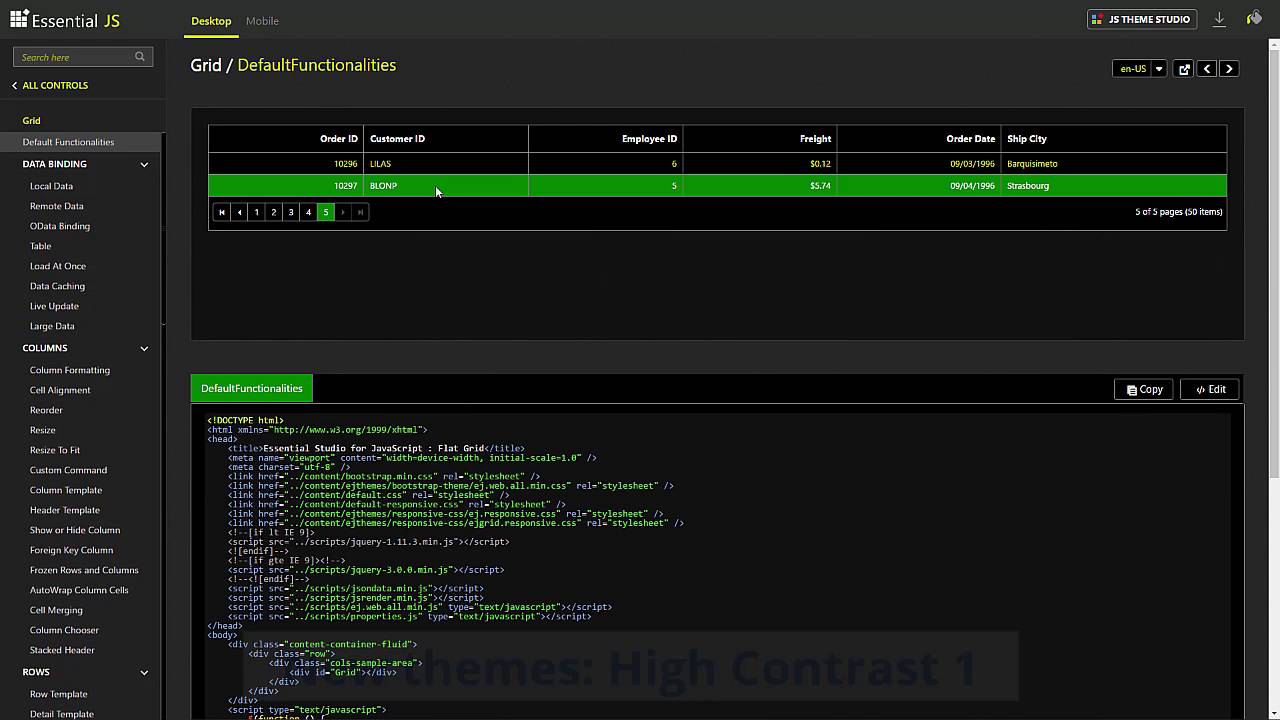The image size is (1280, 720).
Task: Click the Customer ID column header
Action: point(446,139)
